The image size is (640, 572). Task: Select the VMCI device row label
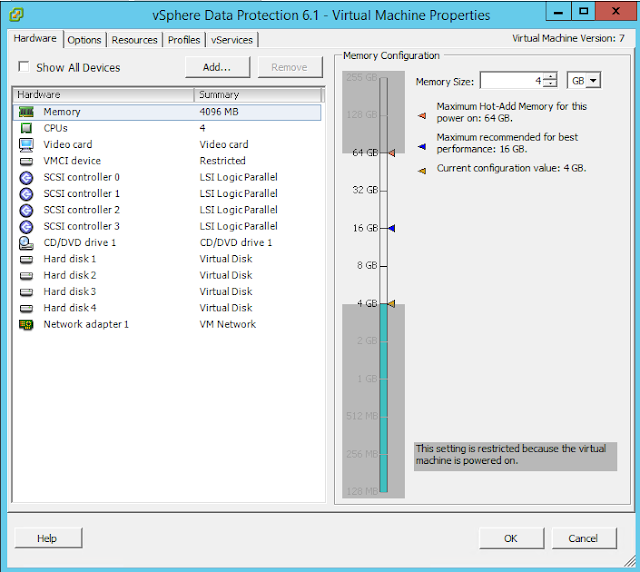72,161
